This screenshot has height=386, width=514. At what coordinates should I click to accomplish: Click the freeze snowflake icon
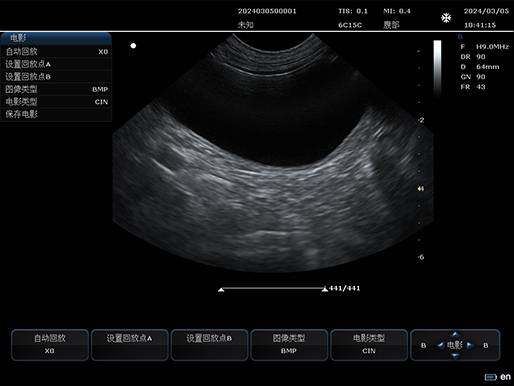coord(446,18)
